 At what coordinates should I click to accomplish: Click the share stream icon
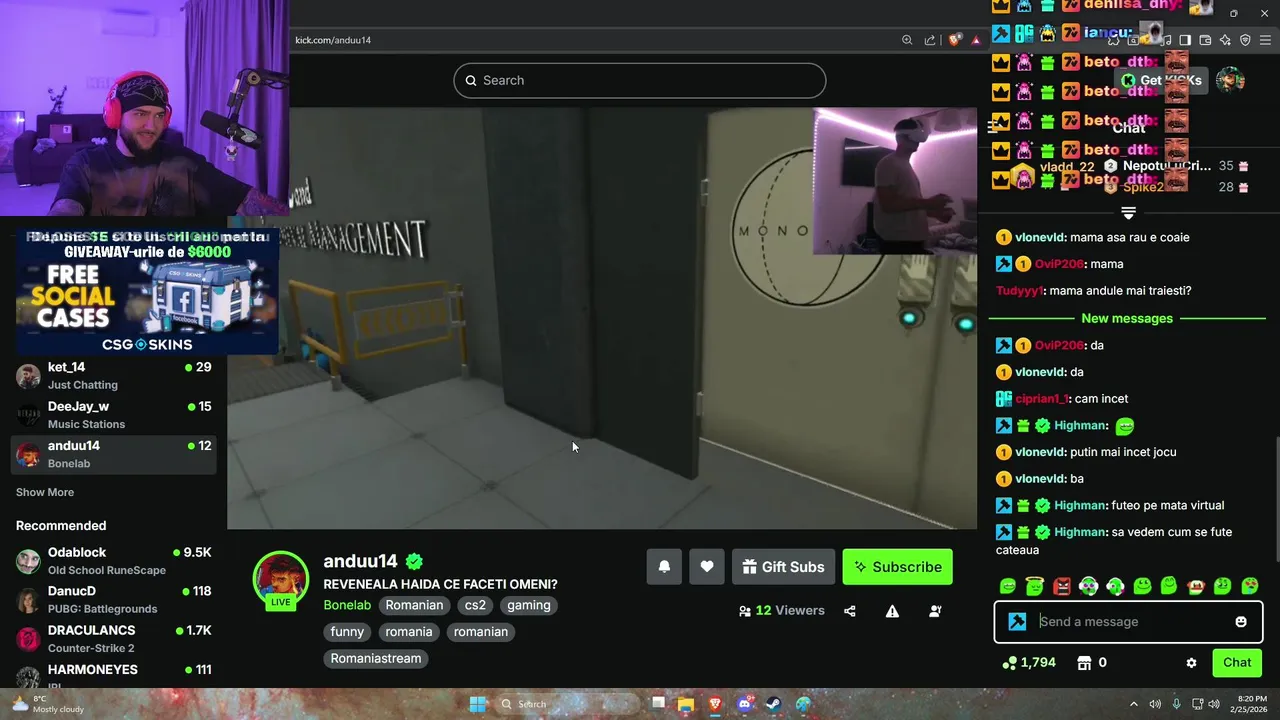(x=849, y=611)
